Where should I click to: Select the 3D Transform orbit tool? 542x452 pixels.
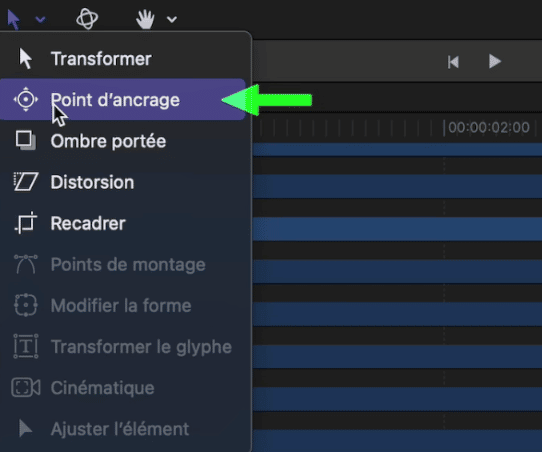[87, 19]
